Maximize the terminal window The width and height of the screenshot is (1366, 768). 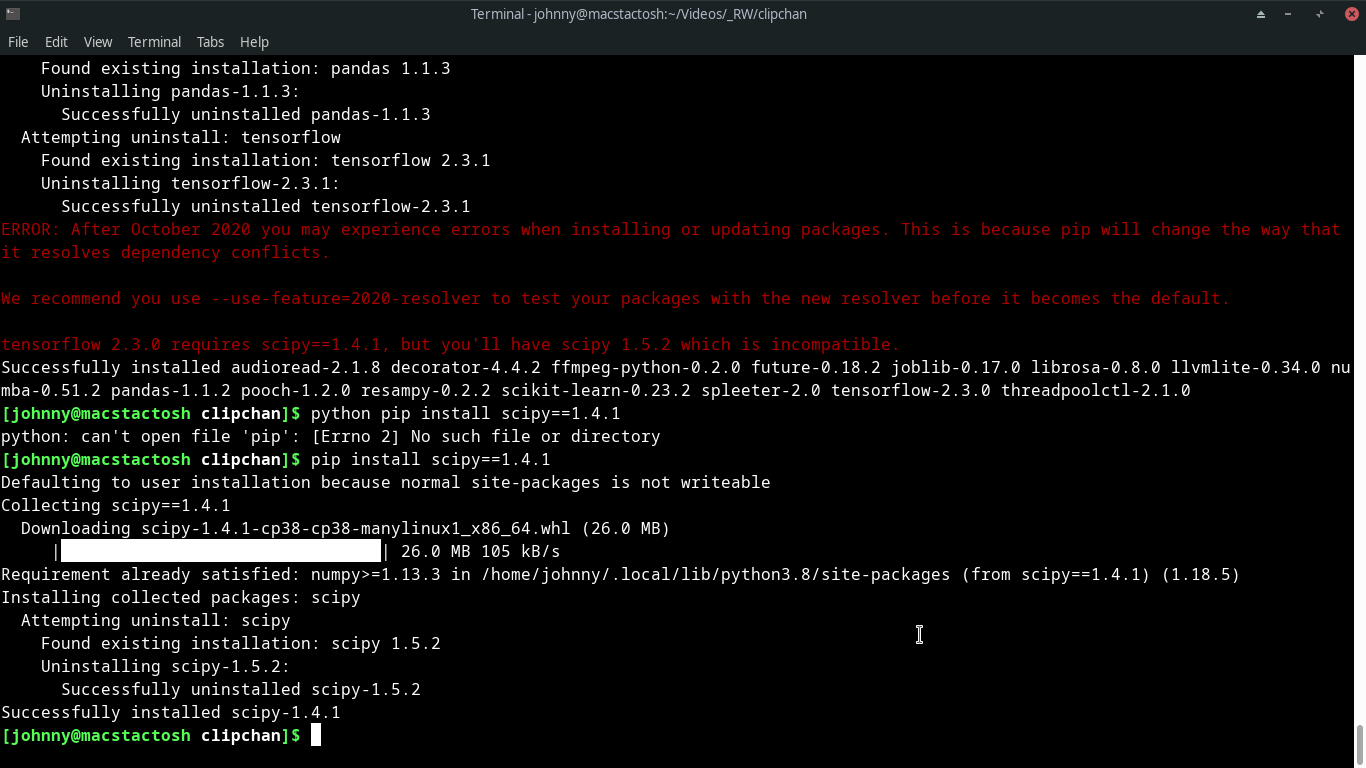tap(1320, 14)
